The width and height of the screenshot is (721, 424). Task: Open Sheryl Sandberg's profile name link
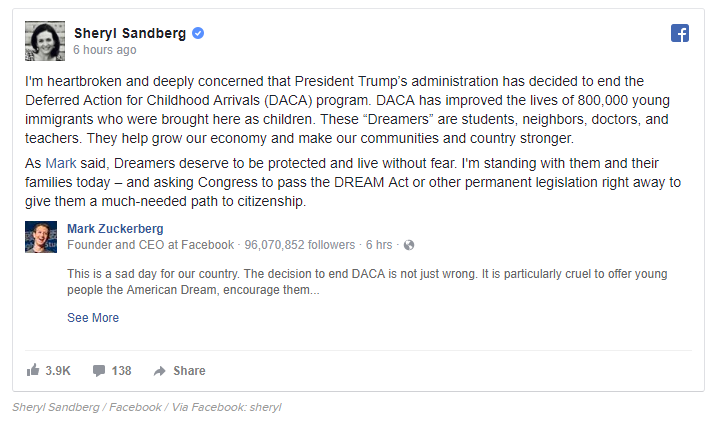(130, 33)
